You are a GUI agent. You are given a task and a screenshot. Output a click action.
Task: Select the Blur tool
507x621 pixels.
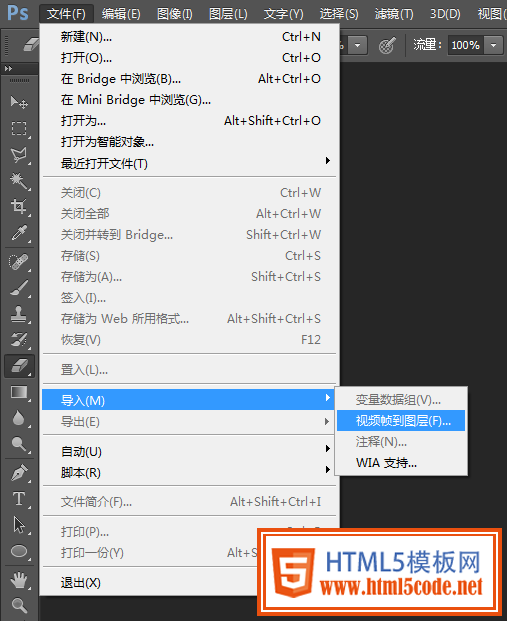(x=19, y=418)
